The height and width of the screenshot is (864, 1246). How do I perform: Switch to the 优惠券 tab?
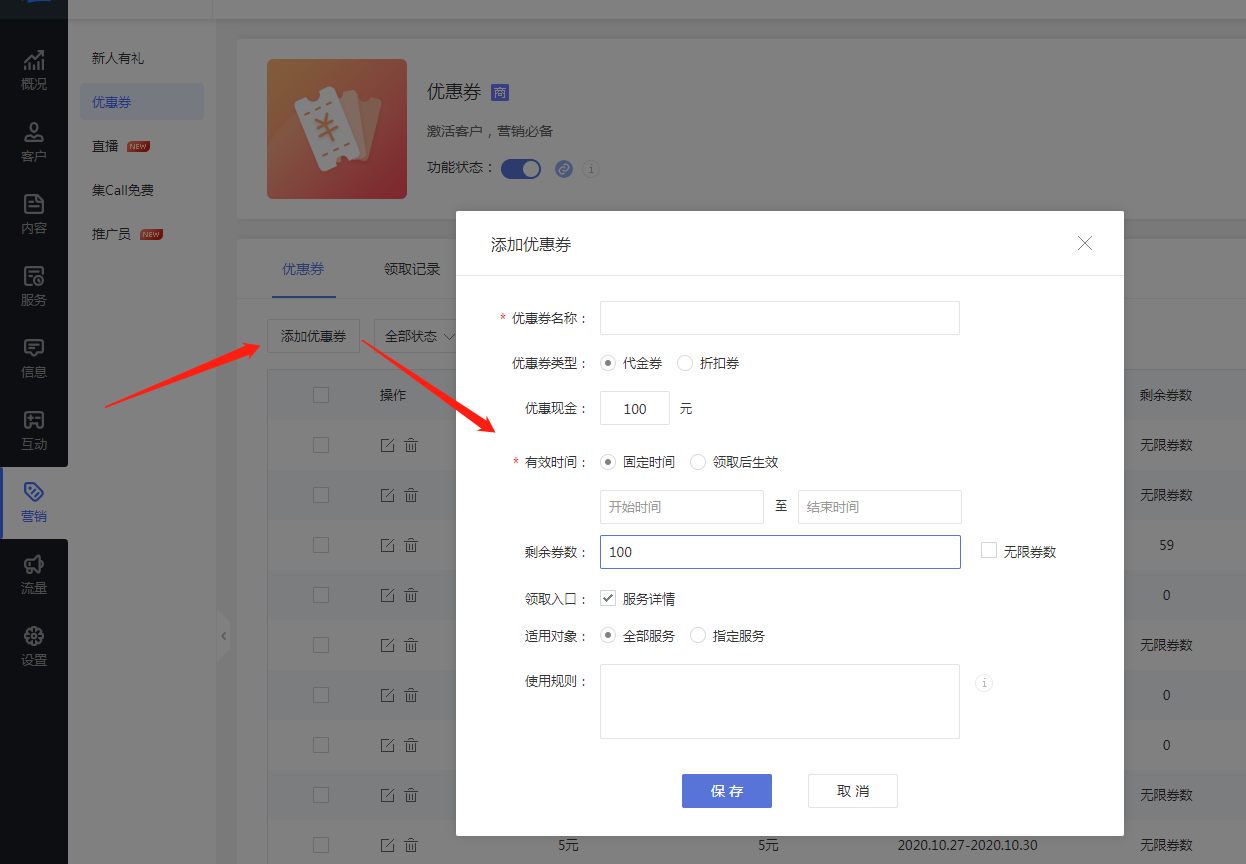tap(303, 269)
